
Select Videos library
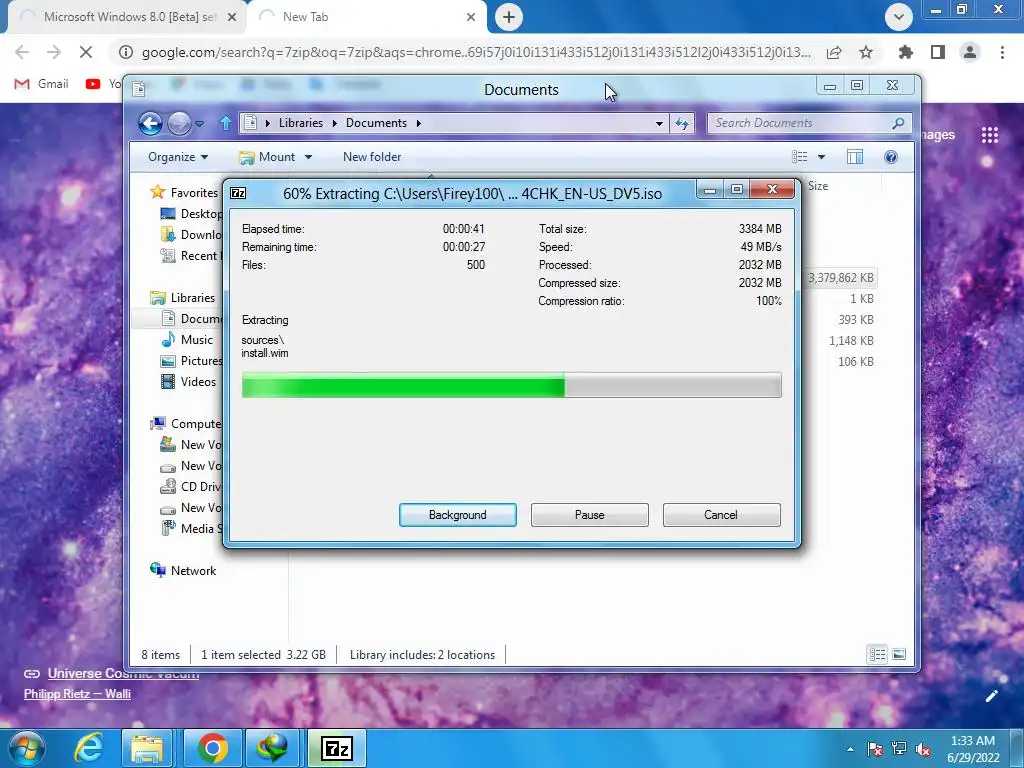coord(188,381)
